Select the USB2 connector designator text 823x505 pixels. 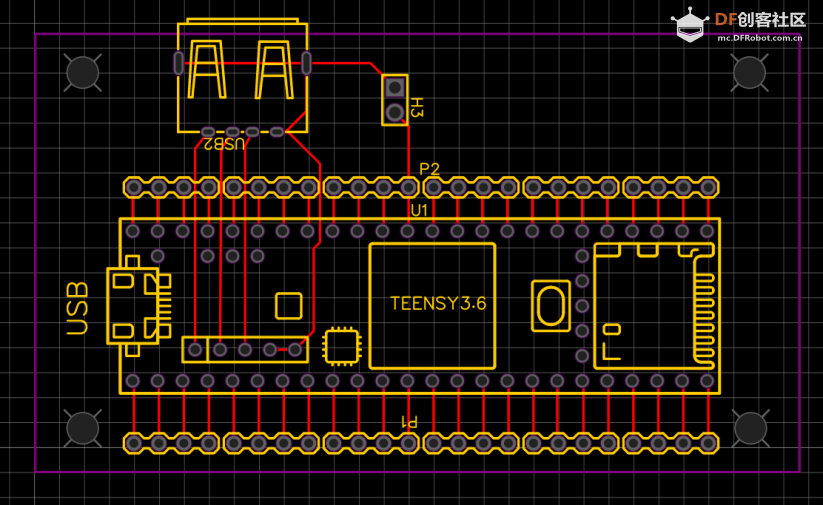pyautogui.click(x=224, y=144)
